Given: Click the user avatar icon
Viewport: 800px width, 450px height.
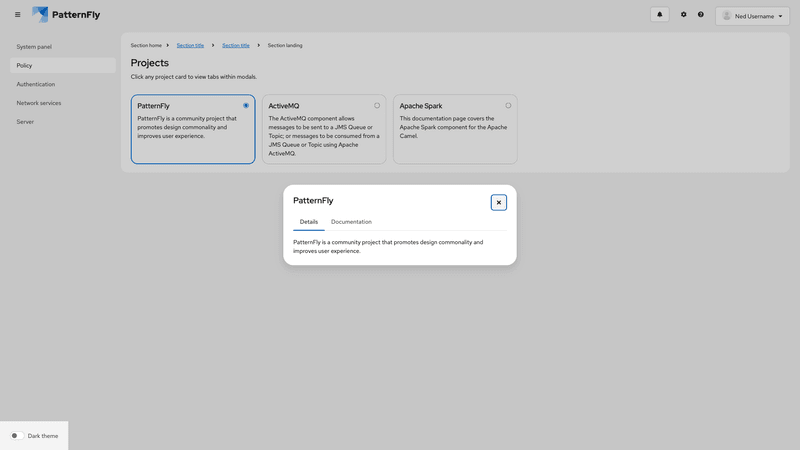Looking at the screenshot, I should click(727, 16).
